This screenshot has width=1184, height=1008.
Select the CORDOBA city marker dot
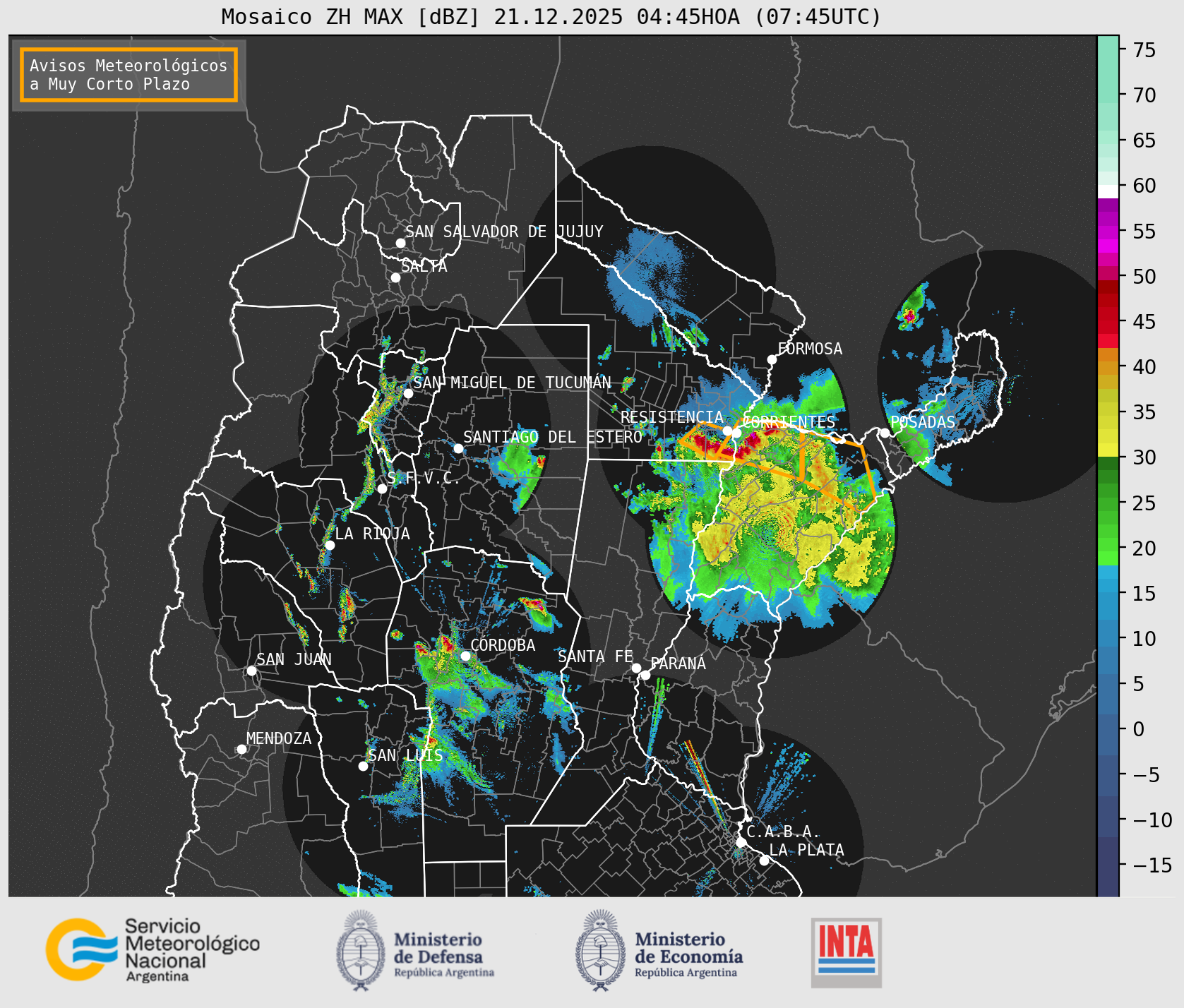click(465, 656)
